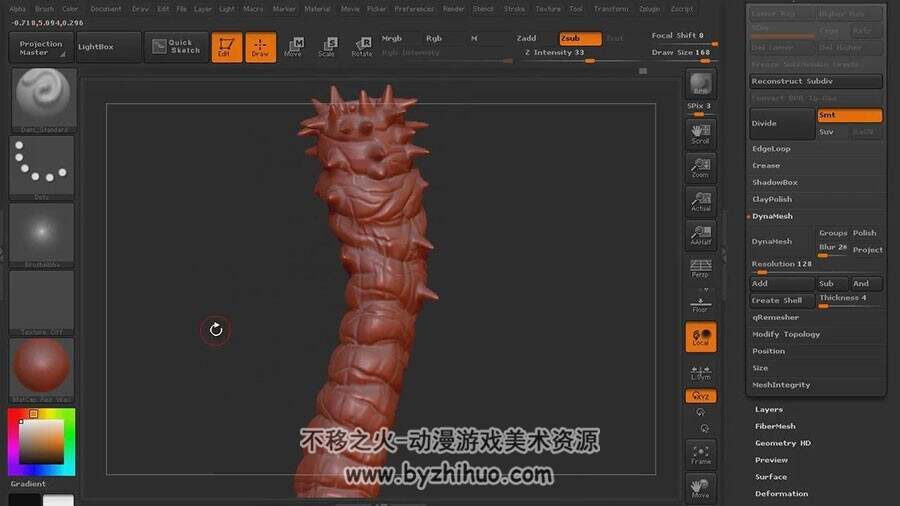Enable the Rgb channel toggle
This screenshot has height=506, width=900.
click(434, 38)
